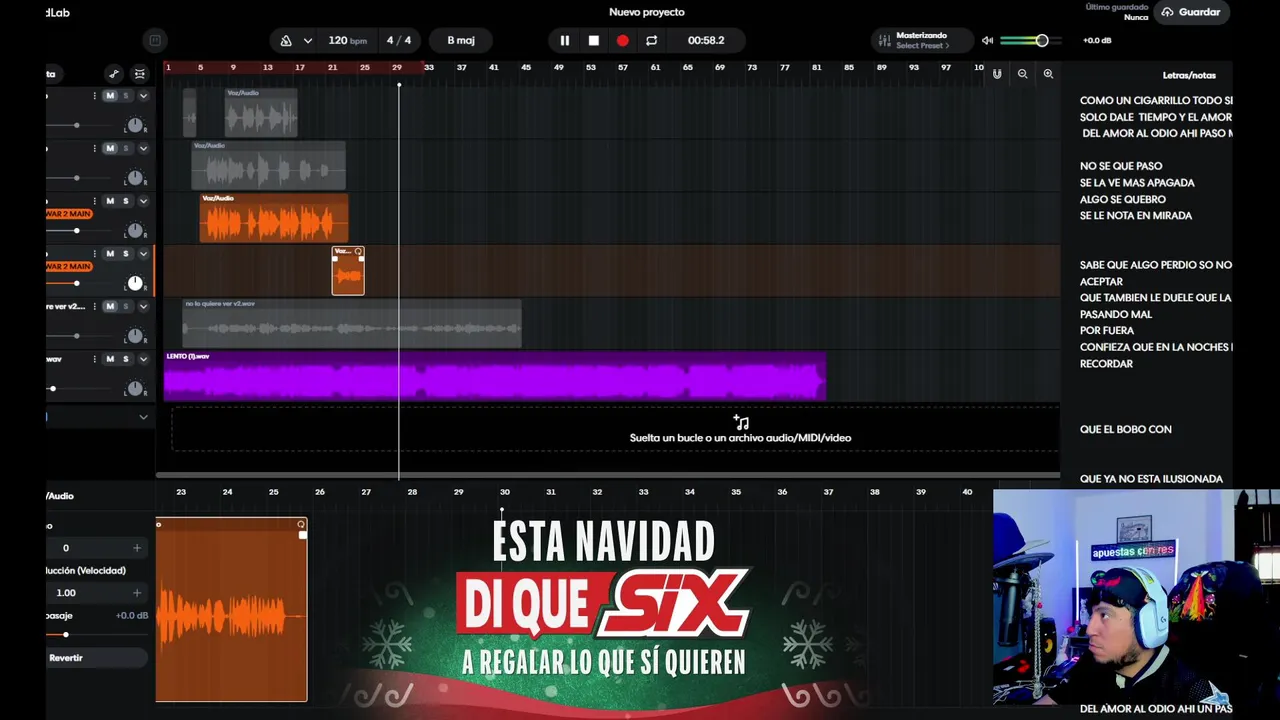Start recording with the red button
Image resolution: width=1280 pixels, height=720 pixels.
pyautogui.click(x=623, y=41)
